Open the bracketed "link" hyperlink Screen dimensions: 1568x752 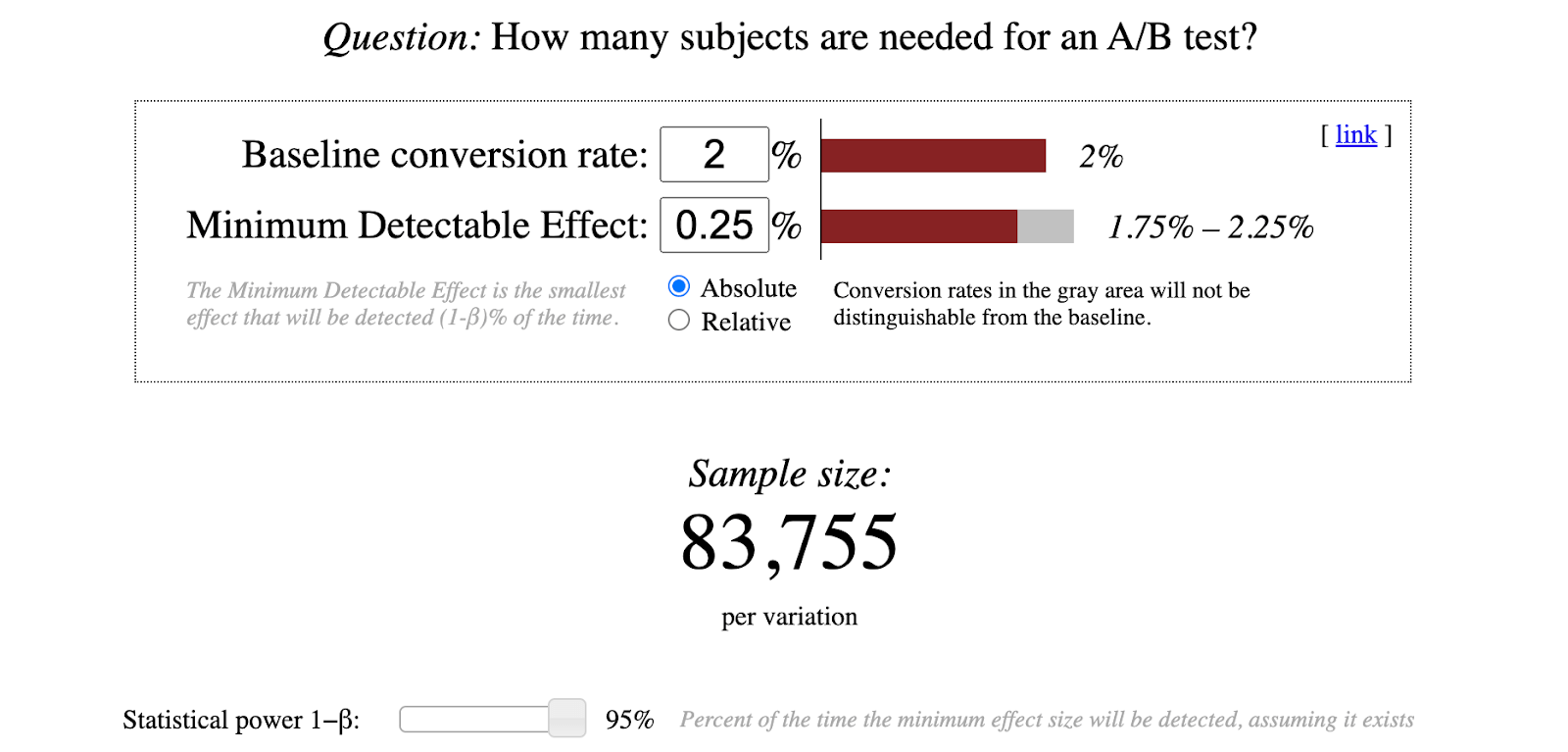point(1355,134)
